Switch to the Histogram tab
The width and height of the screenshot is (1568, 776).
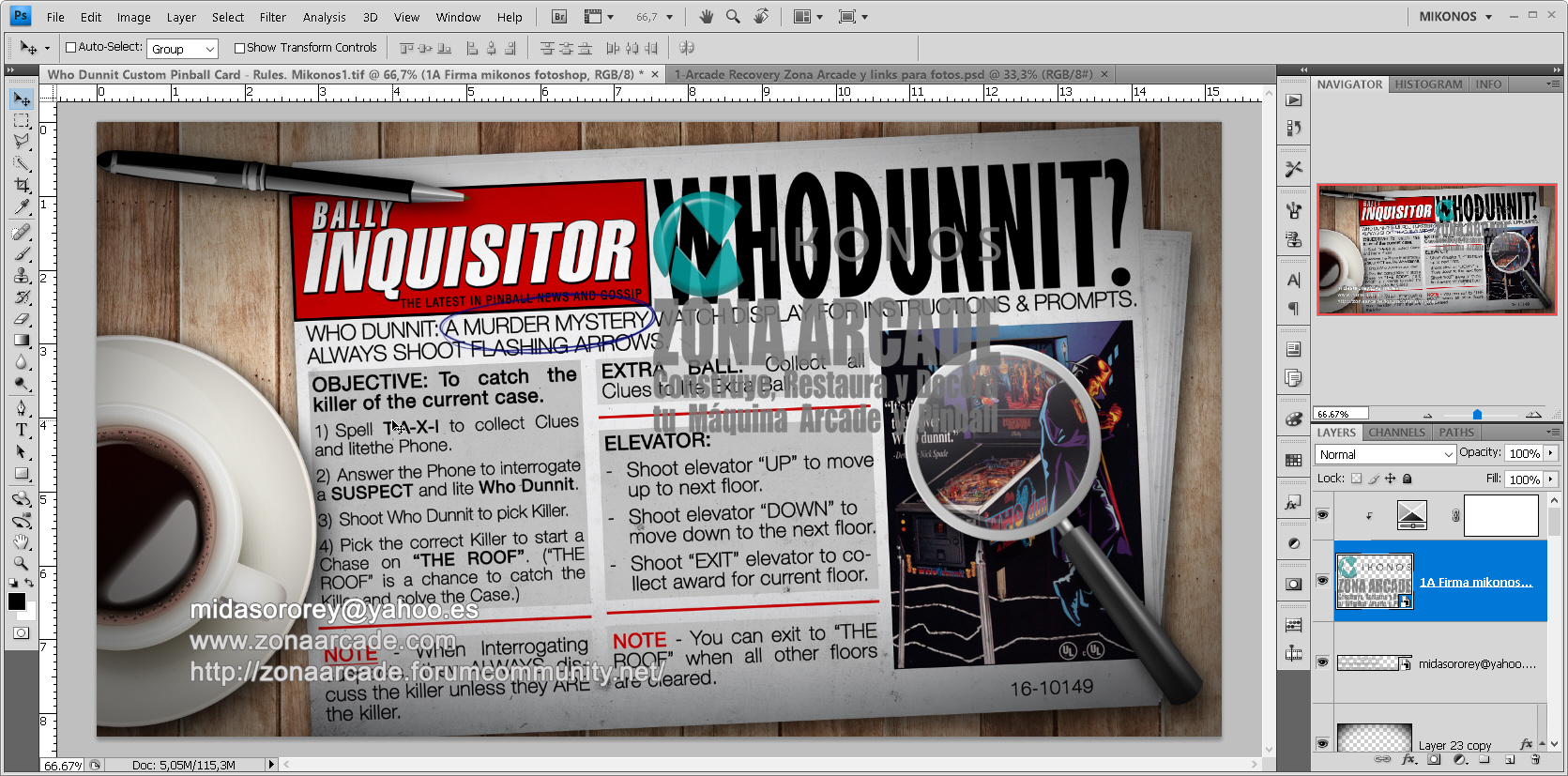click(x=1428, y=84)
